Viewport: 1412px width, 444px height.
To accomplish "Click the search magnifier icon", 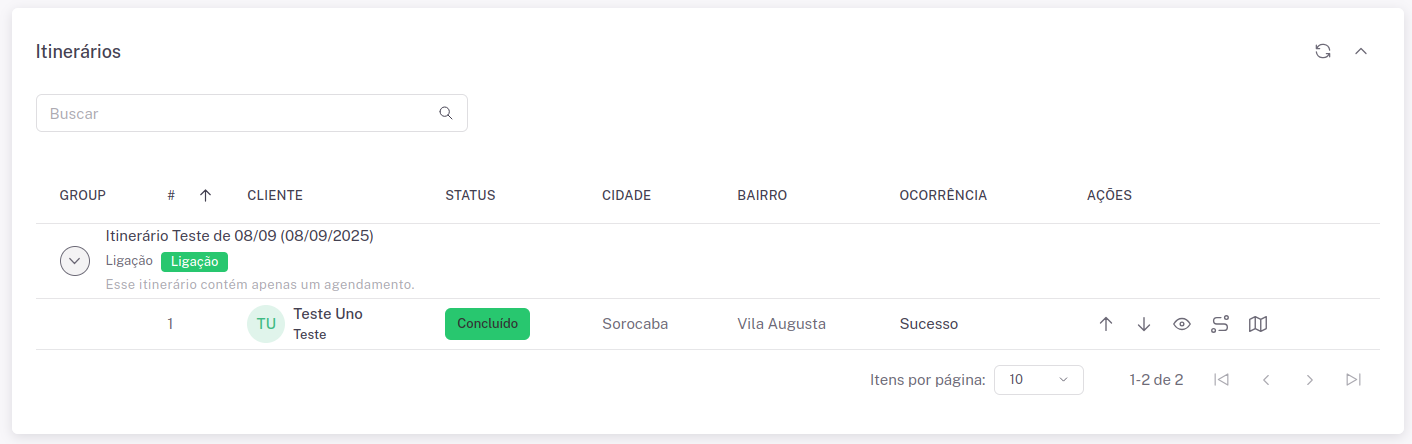I will pyautogui.click(x=446, y=113).
